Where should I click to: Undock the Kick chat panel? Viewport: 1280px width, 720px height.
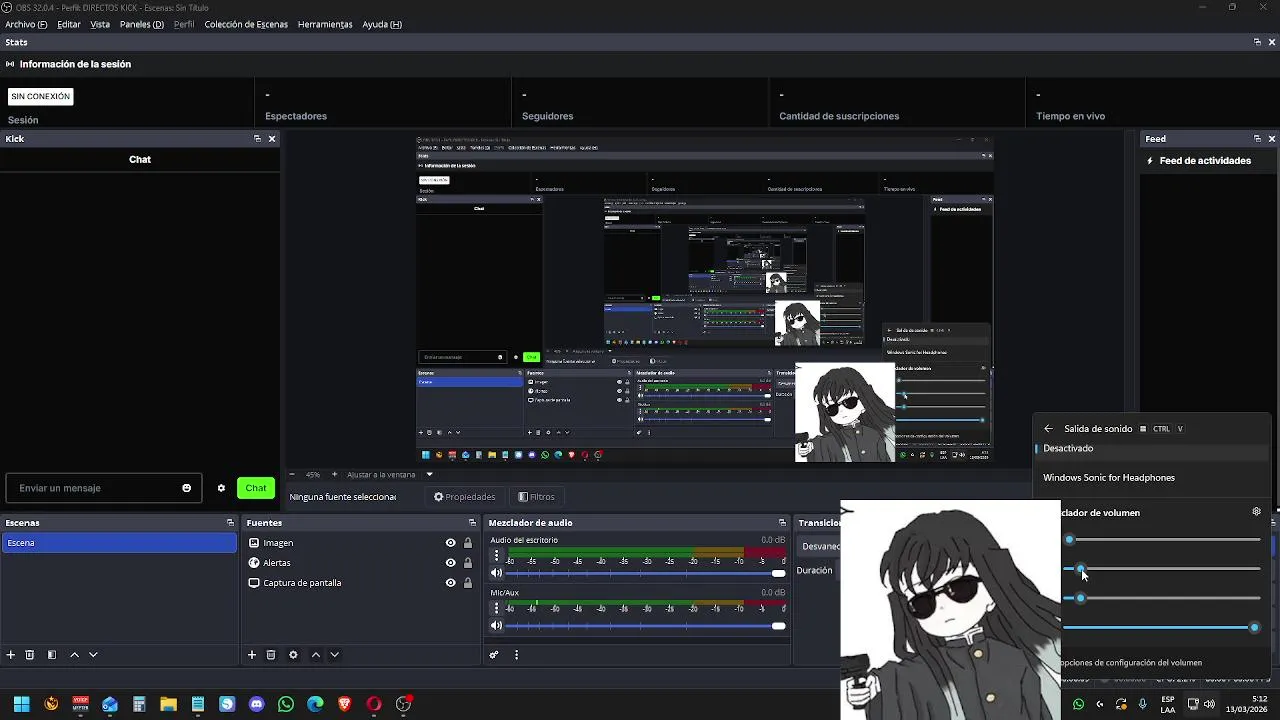coord(257,139)
